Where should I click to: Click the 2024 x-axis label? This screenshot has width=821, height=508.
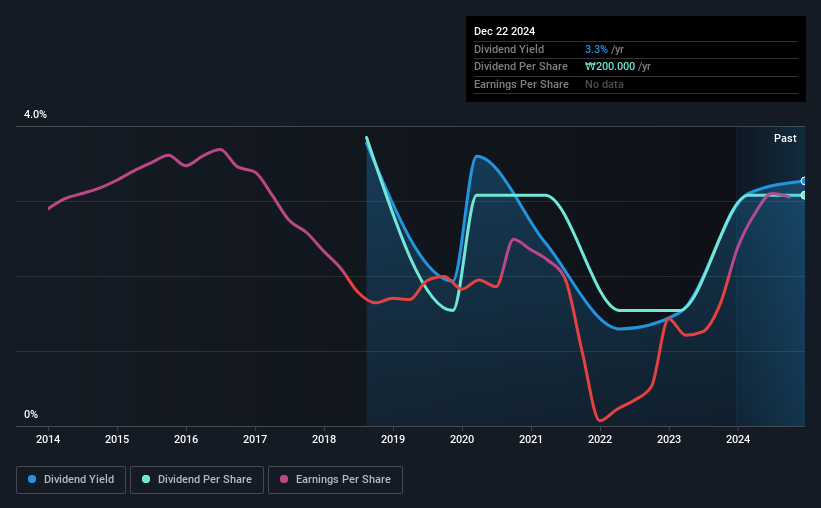[x=738, y=439]
